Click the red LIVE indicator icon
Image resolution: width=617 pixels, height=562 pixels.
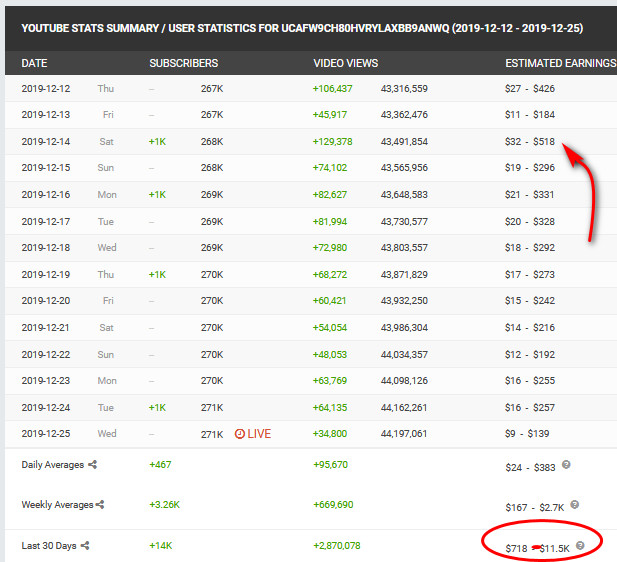click(240, 434)
